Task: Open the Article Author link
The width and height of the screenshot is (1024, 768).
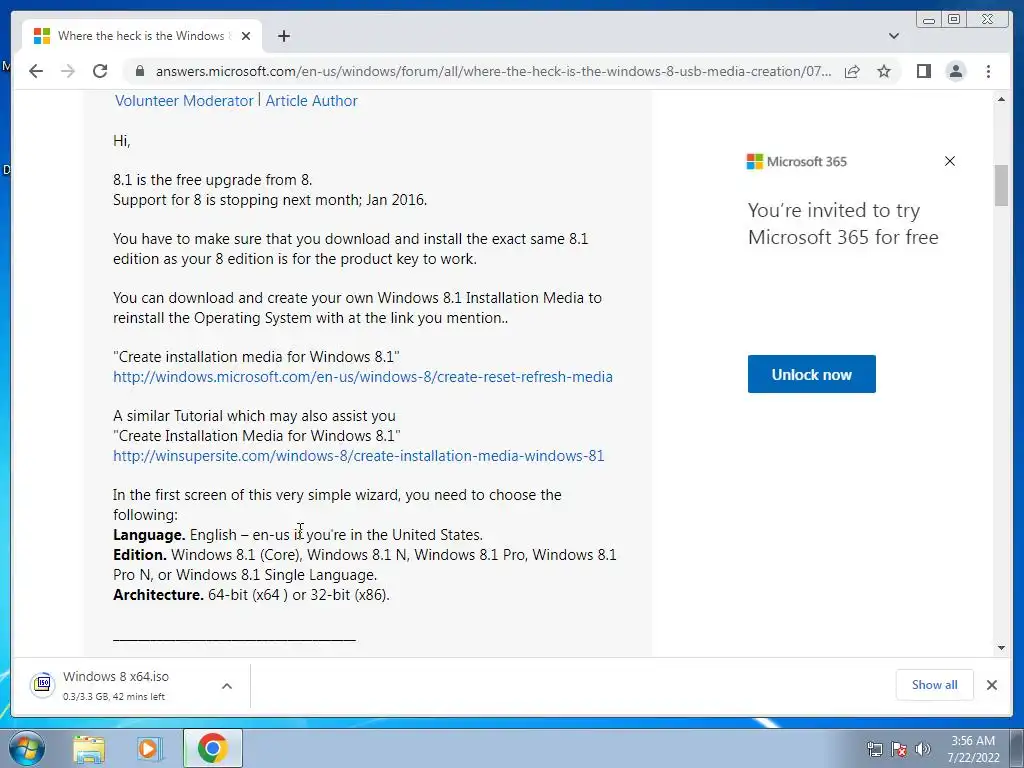Action: (311, 101)
